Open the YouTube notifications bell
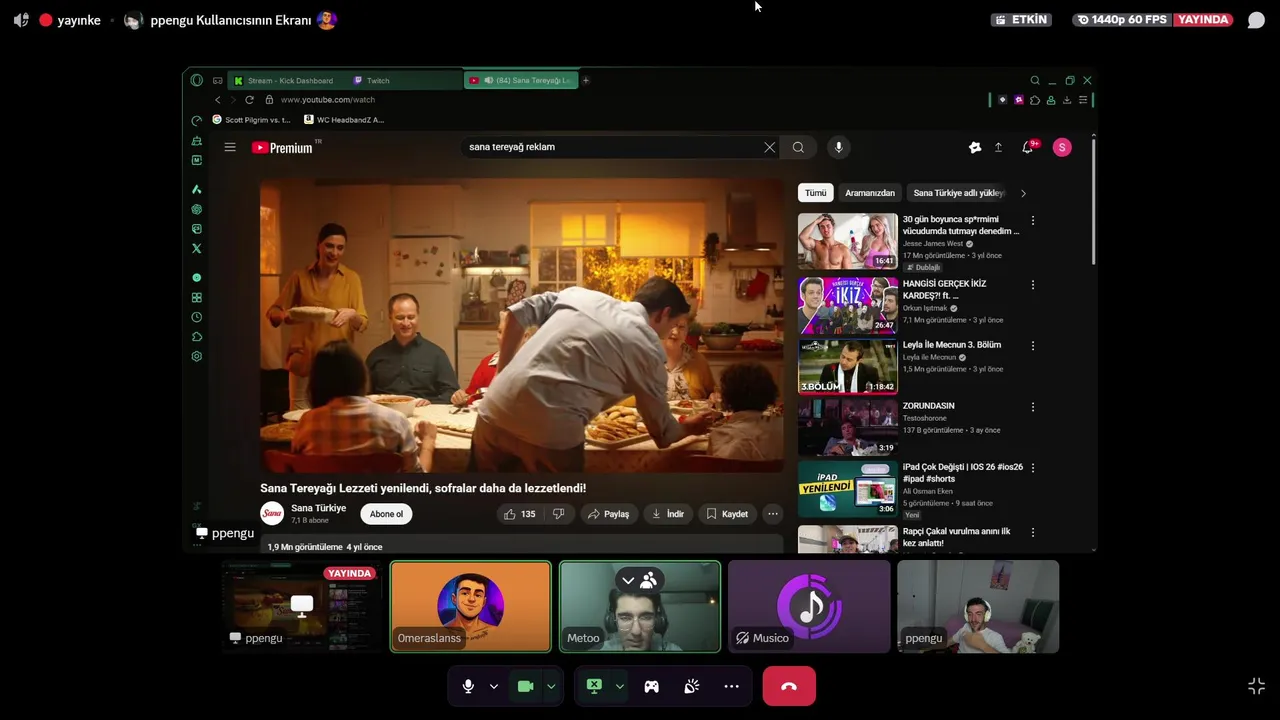1280x720 pixels. click(1028, 147)
